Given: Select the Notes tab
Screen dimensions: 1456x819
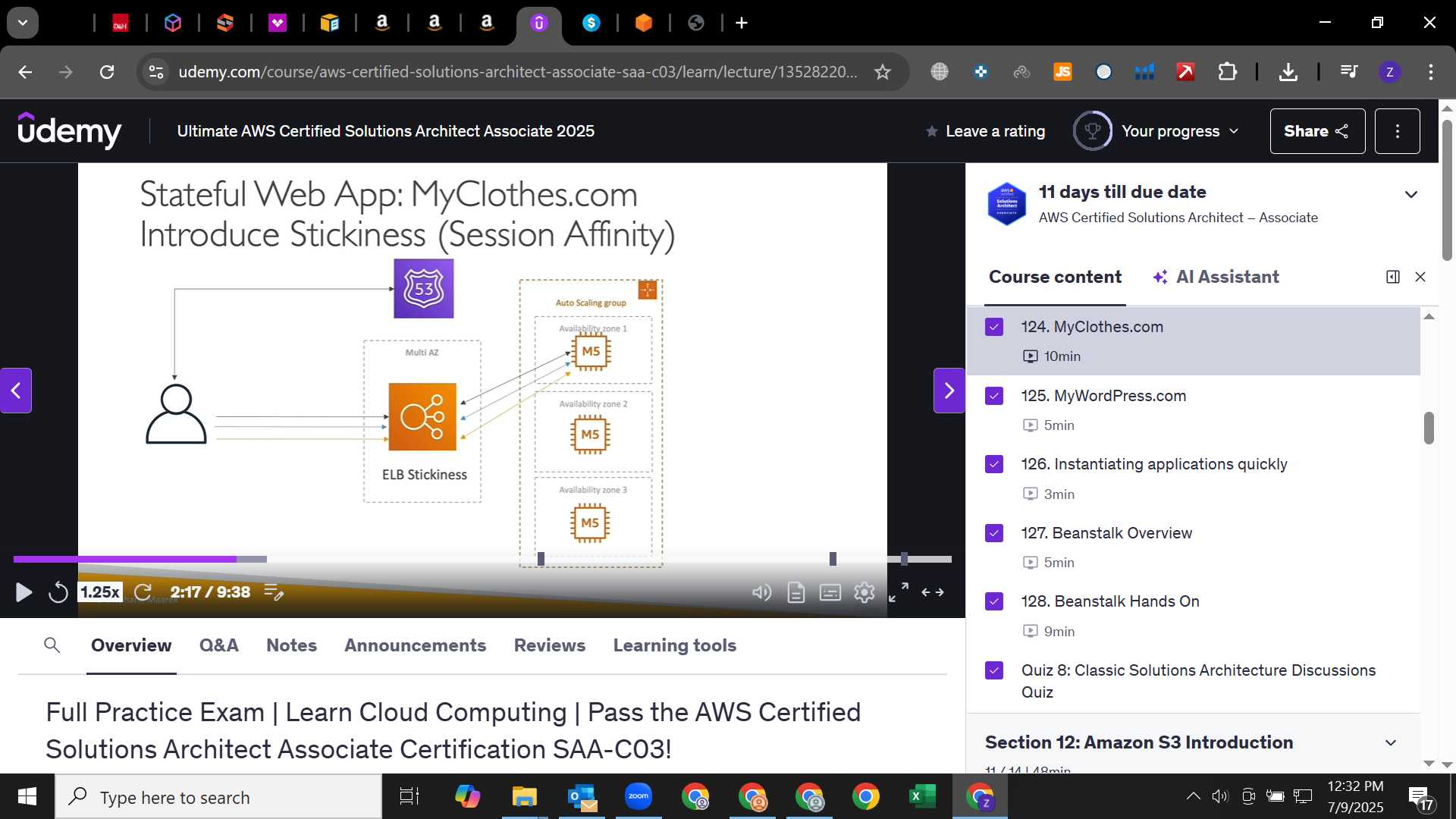Looking at the screenshot, I should pos(291,645).
